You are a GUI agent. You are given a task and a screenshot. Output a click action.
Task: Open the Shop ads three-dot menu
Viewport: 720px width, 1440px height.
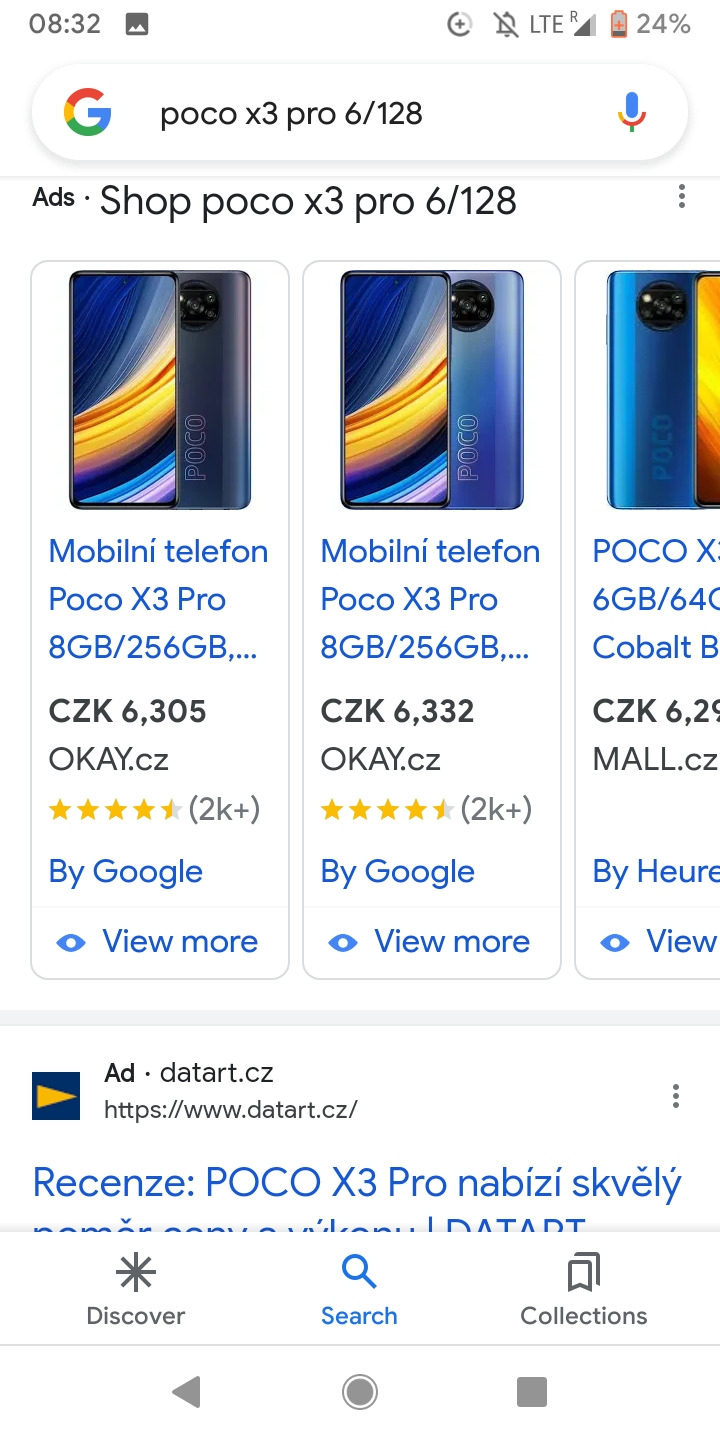click(681, 197)
